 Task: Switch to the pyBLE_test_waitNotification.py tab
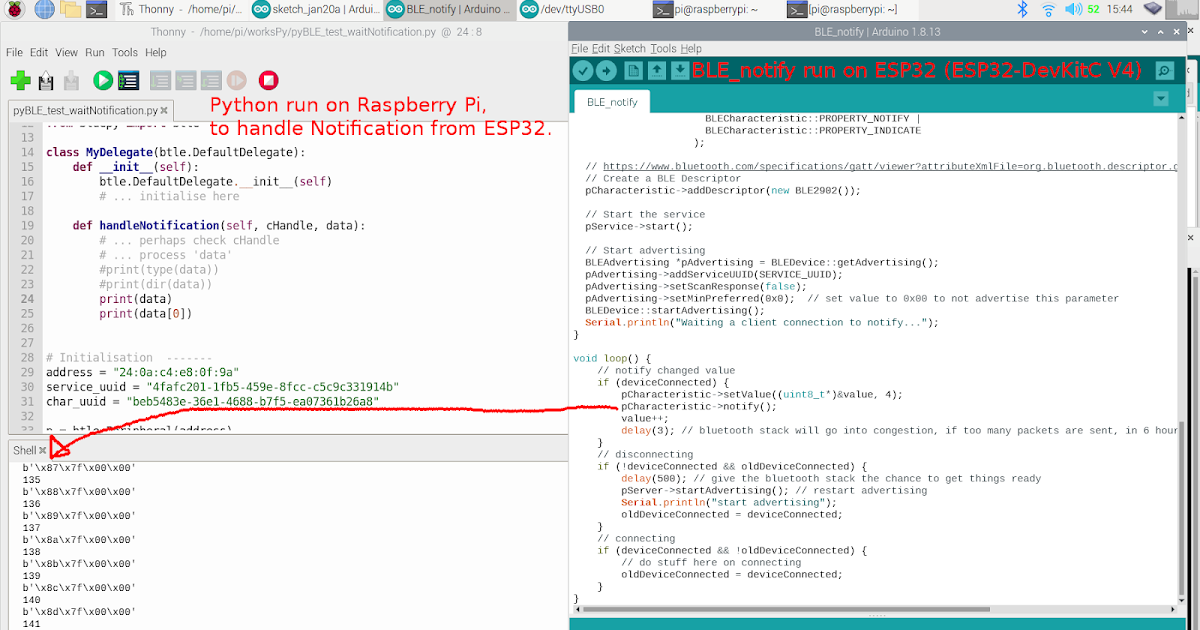pos(75,111)
